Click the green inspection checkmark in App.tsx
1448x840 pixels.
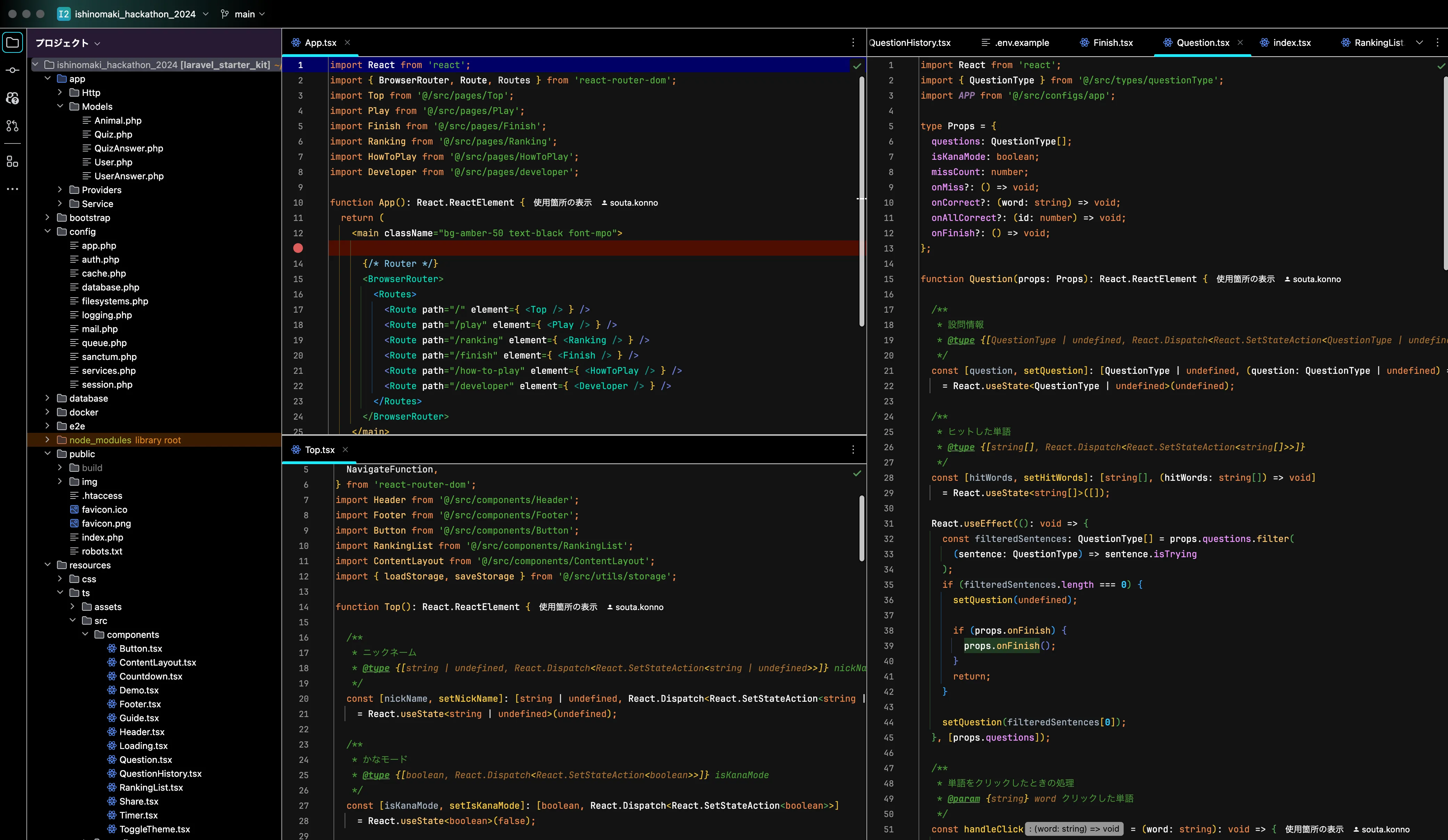click(857, 66)
